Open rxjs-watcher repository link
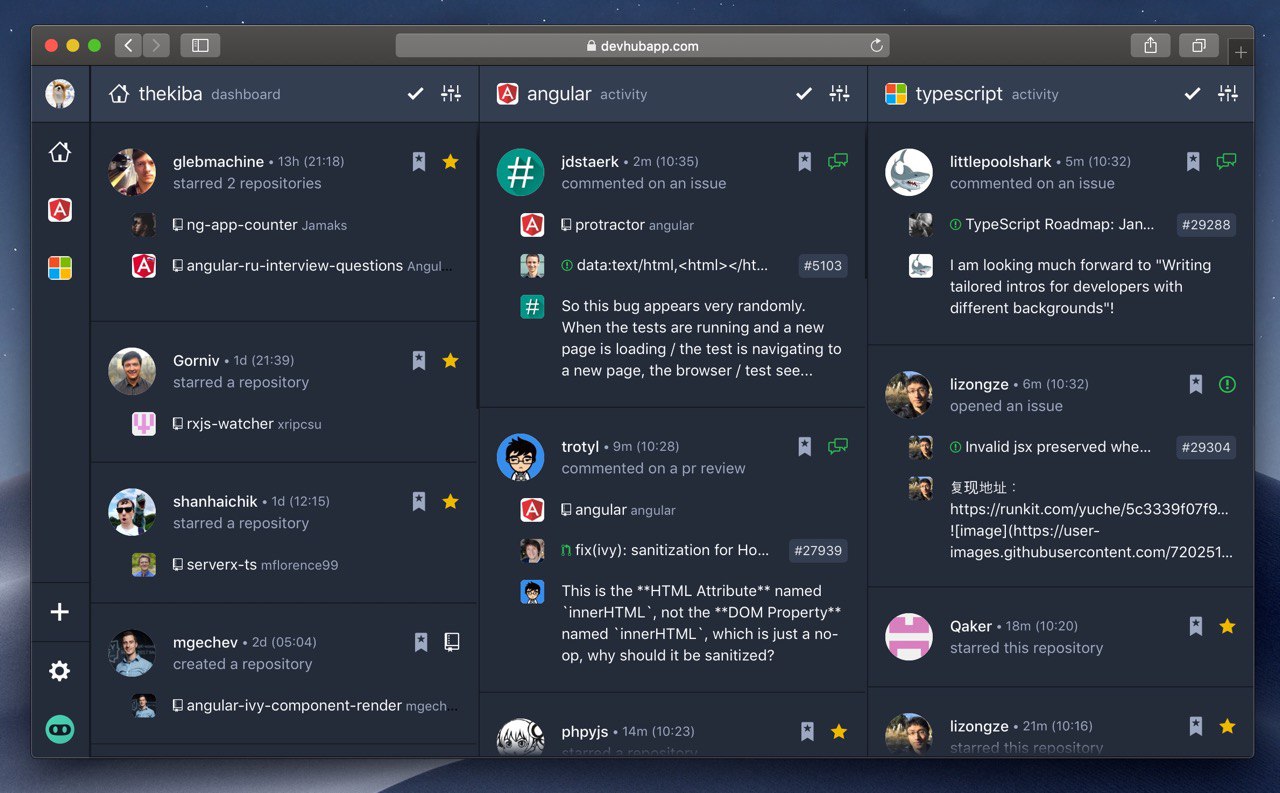Image resolution: width=1280 pixels, height=793 pixels. pyautogui.click(x=230, y=424)
